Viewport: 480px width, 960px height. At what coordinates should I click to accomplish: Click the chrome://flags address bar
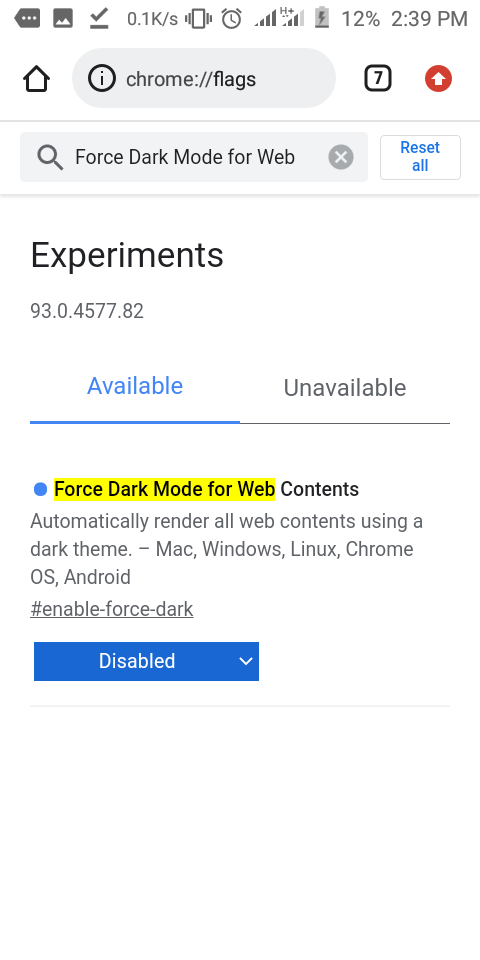pos(204,78)
